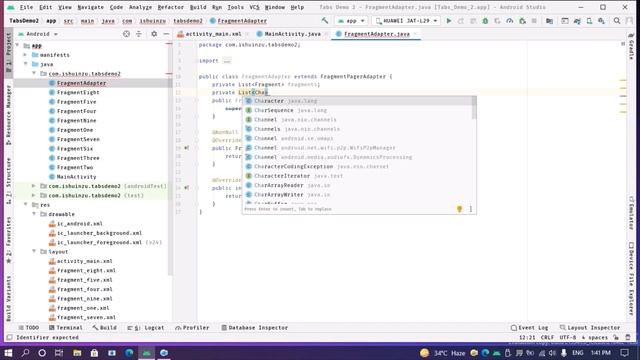Viewport: 640px width, 360px height.
Task: Collapse the layout folder
Action: click(34, 251)
